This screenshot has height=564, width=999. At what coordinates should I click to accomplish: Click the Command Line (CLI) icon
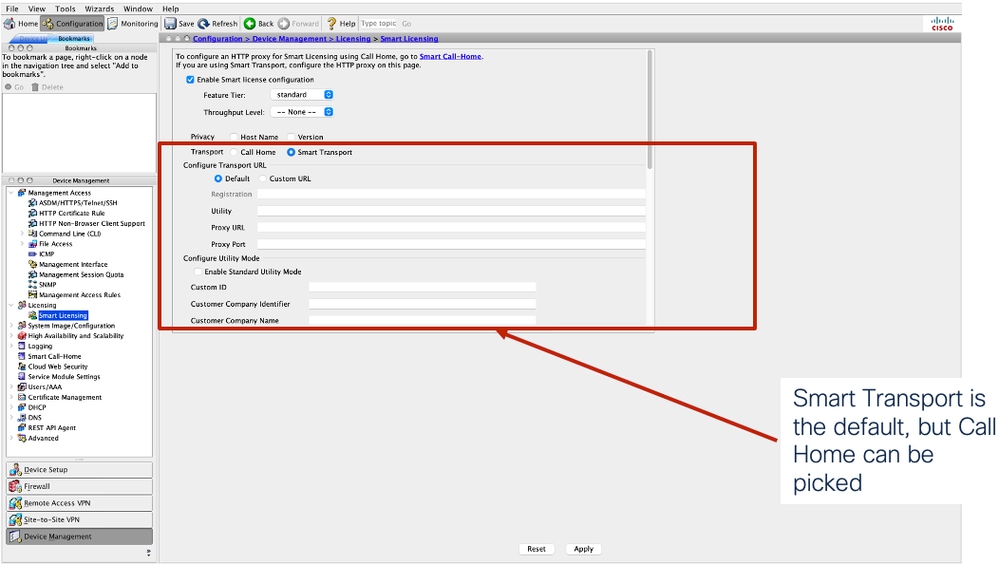[32, 233]
